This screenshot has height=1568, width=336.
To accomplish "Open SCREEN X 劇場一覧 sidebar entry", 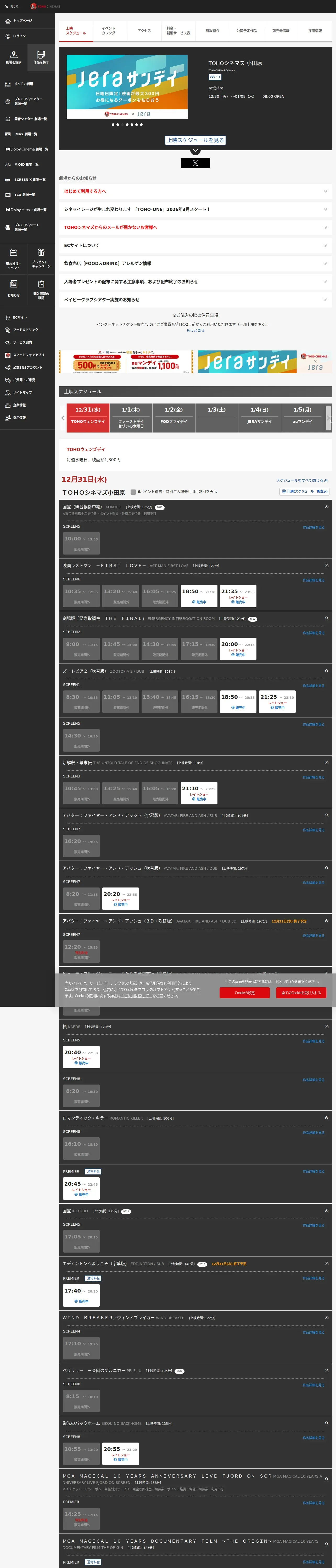I will coord(25,180).
